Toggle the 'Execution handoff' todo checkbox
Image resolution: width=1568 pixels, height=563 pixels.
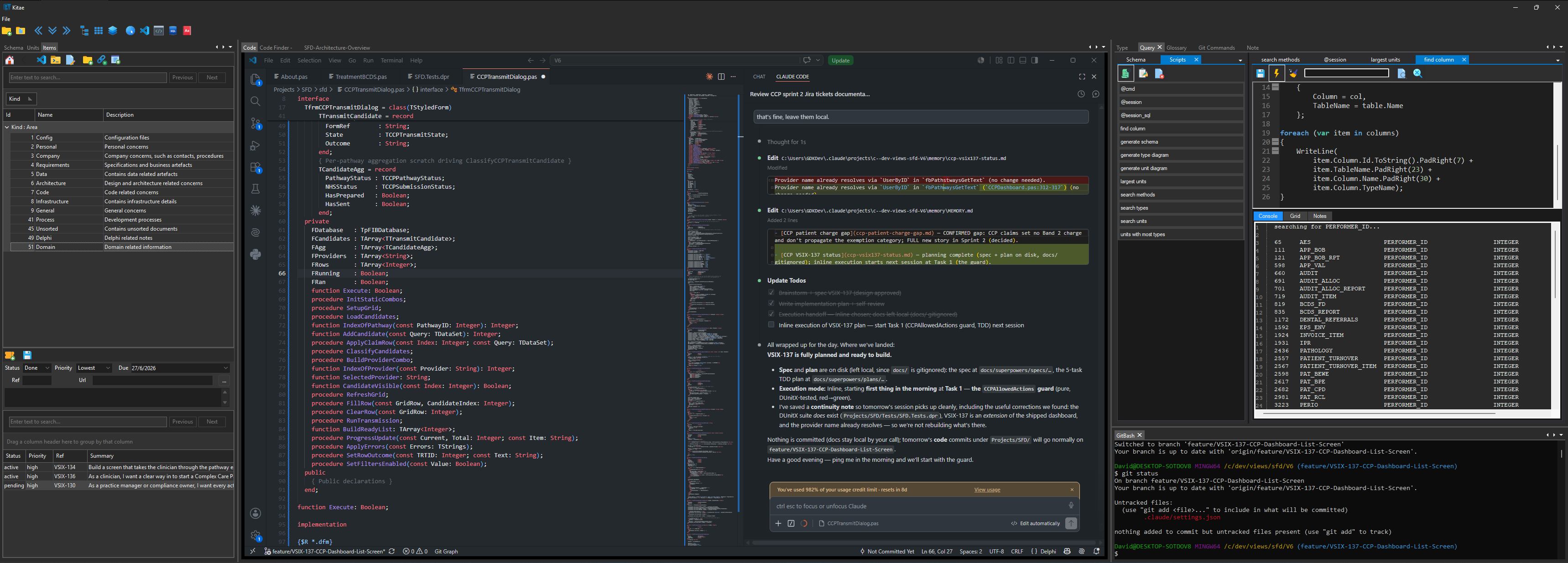[x=771, y=315]
